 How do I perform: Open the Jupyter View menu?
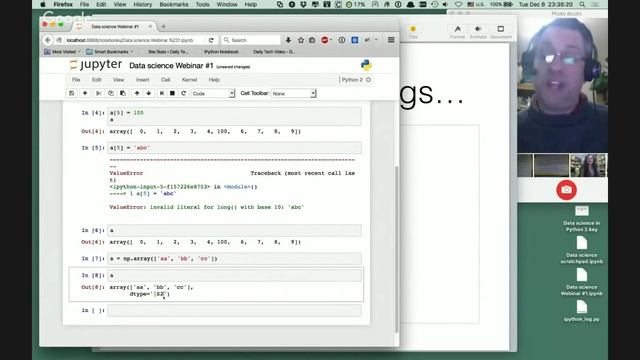pos(118,80)
